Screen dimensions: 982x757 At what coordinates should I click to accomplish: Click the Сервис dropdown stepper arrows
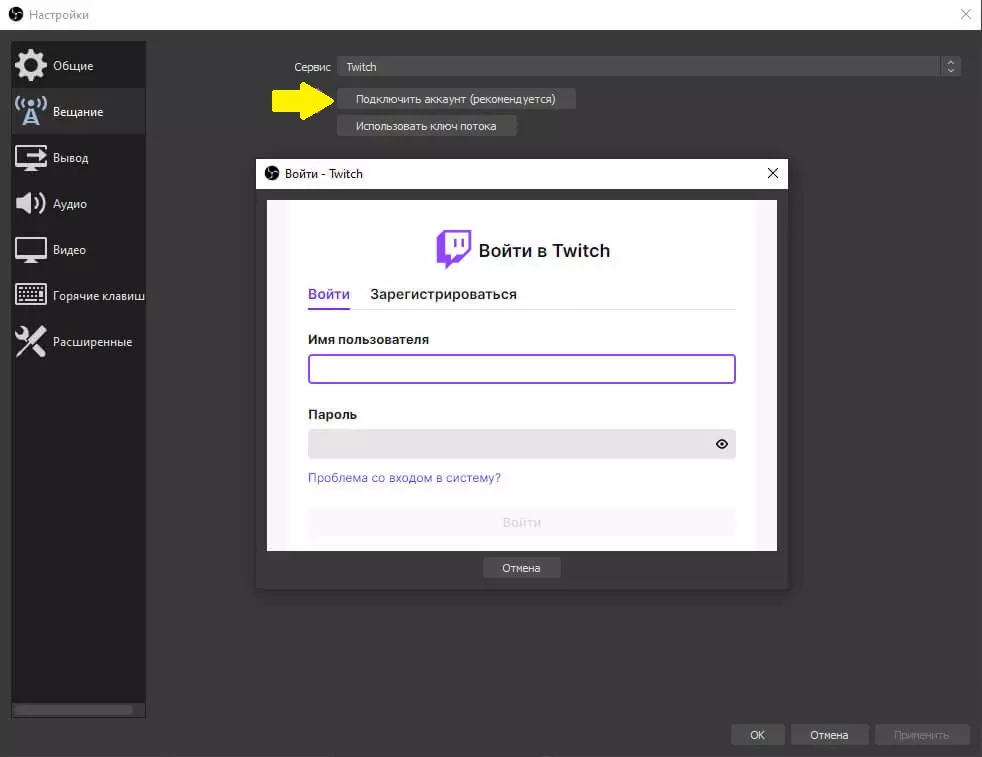click(x=951, y=66)
